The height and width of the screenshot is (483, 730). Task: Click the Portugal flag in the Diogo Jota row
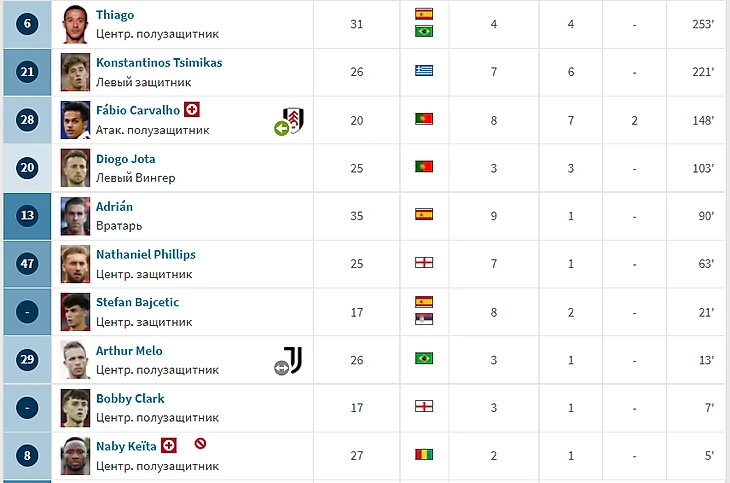424,167
